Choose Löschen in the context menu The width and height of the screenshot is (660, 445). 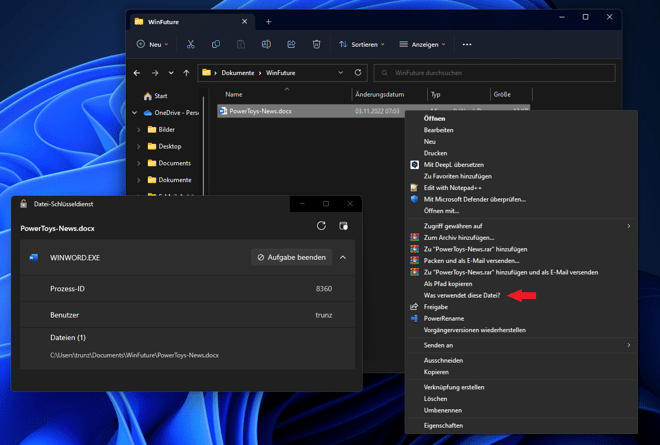[x=435, y=398]
